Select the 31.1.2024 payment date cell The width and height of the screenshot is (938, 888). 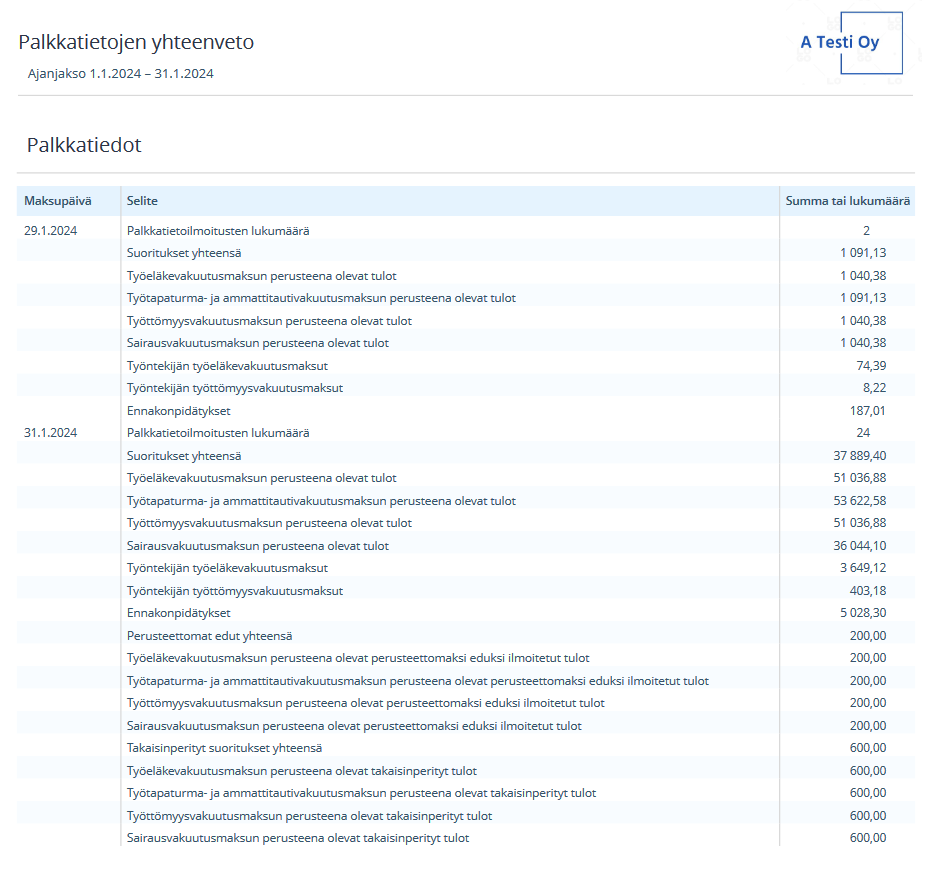pos(51,433)
